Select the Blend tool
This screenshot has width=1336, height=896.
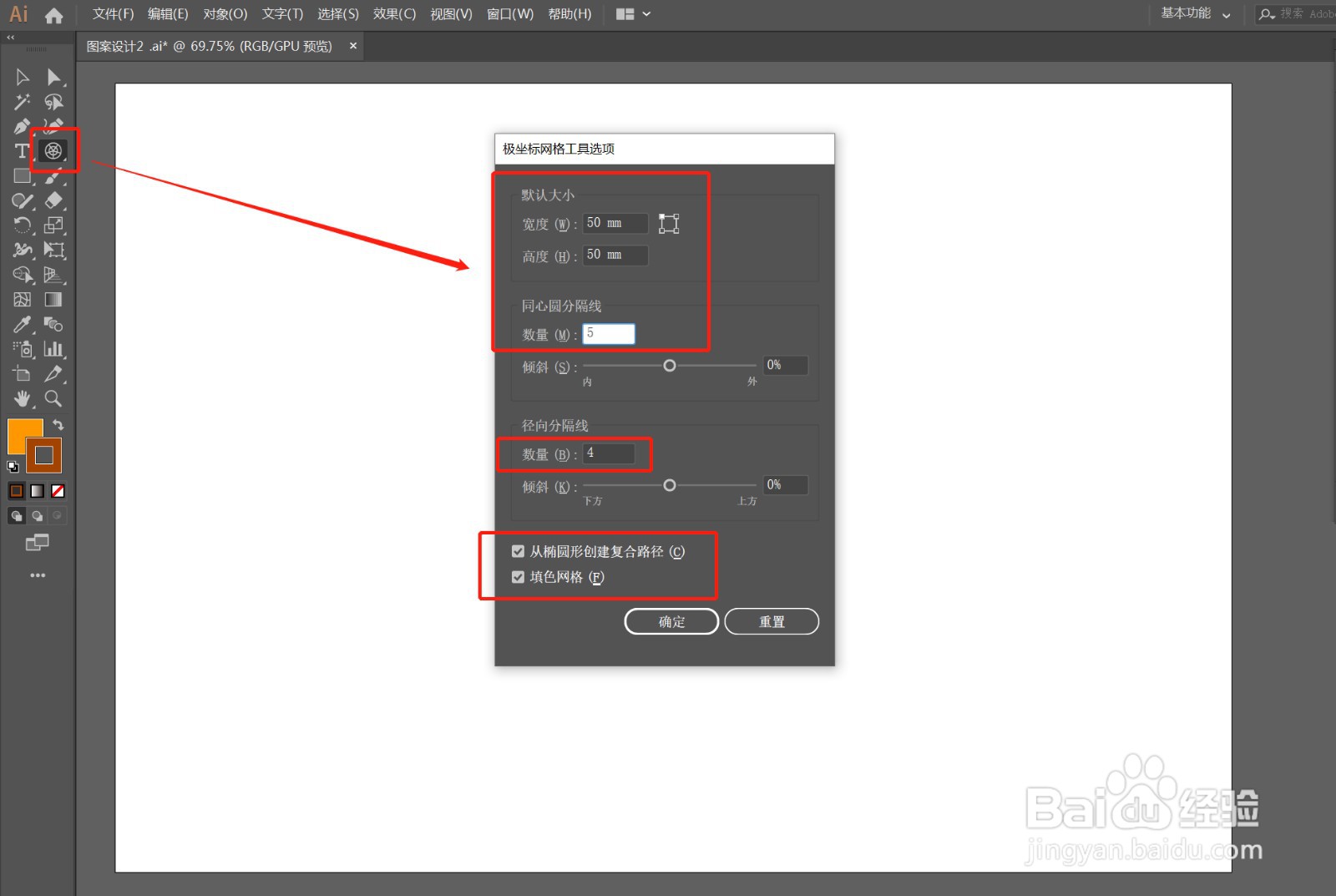53,324
